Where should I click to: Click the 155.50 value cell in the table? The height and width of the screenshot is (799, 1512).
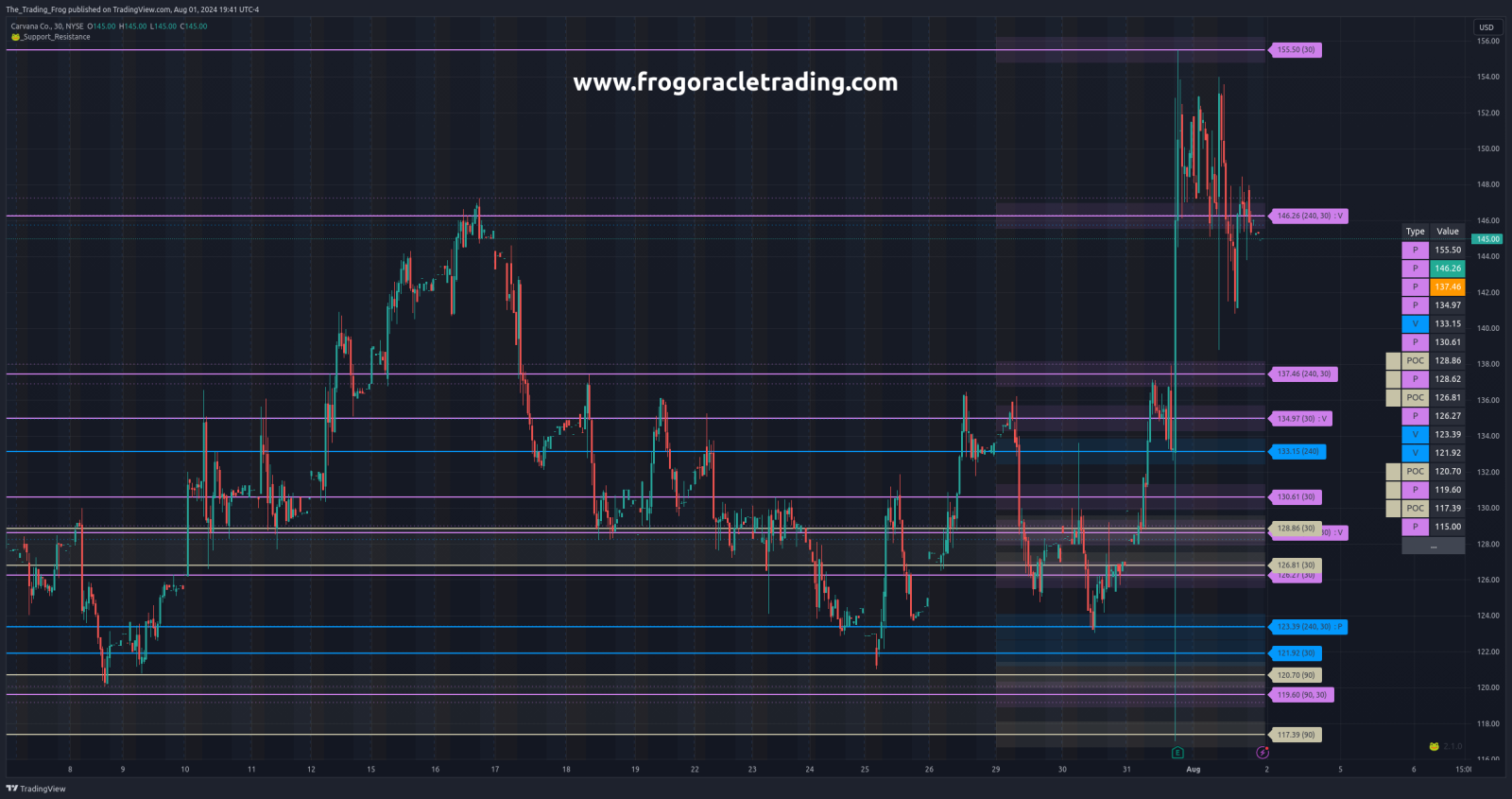pos(1448,251)
